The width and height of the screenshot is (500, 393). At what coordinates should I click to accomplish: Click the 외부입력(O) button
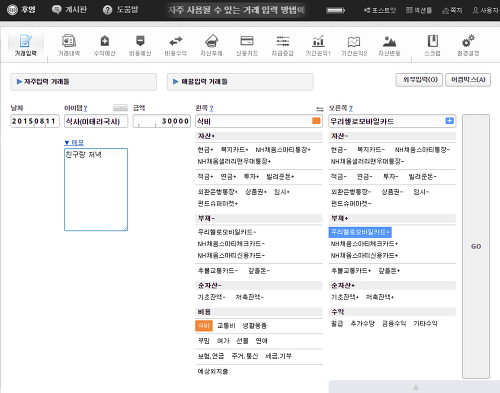(x=420, y=80)
